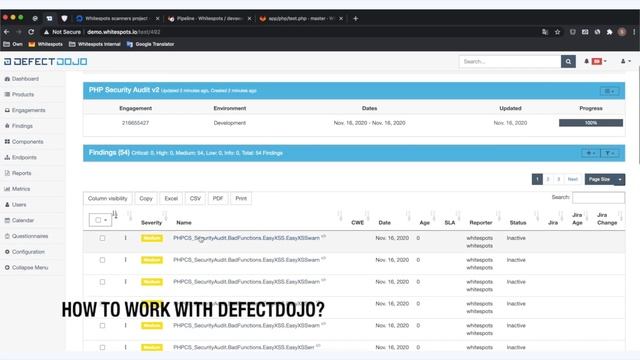Check the fifth finding row checkbox

[x=102, y=326]
